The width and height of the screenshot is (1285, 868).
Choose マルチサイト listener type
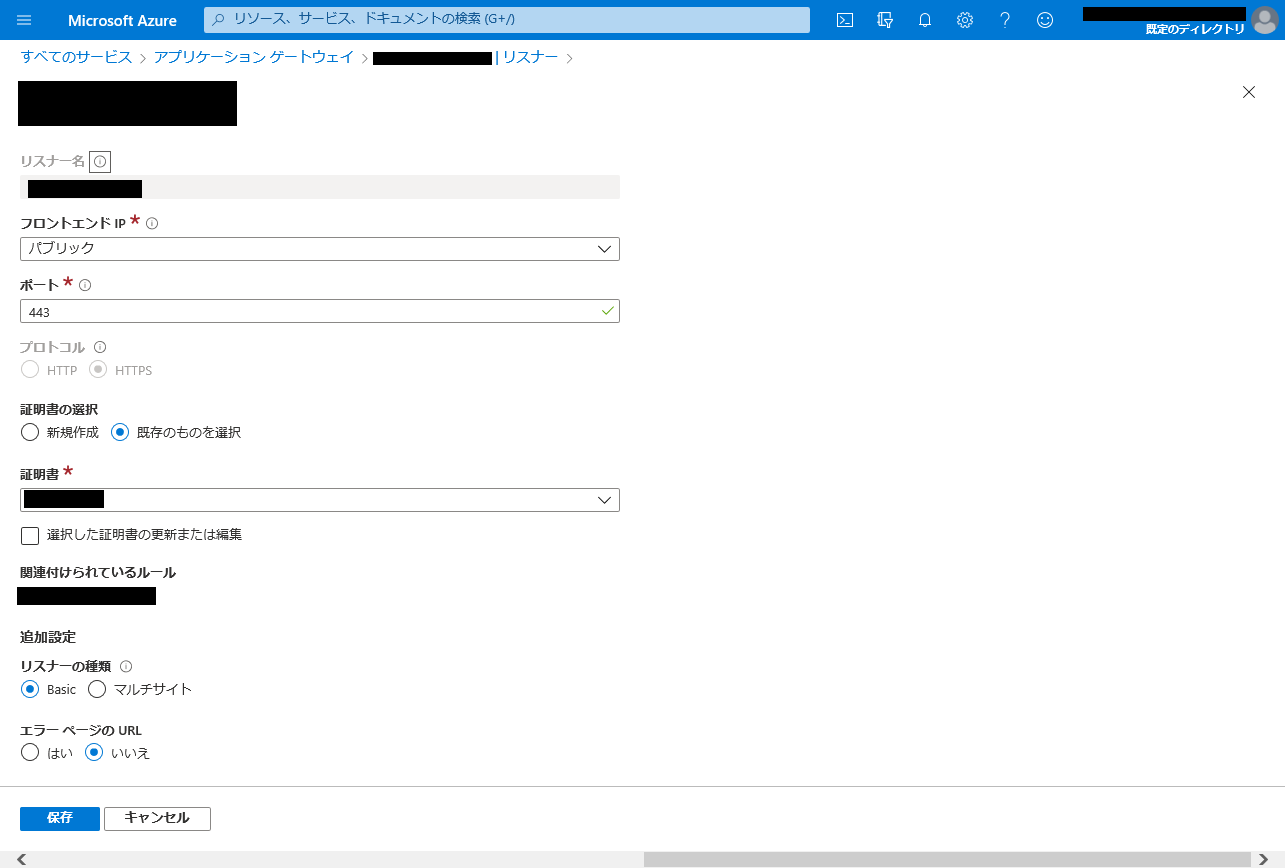point(97,689)
